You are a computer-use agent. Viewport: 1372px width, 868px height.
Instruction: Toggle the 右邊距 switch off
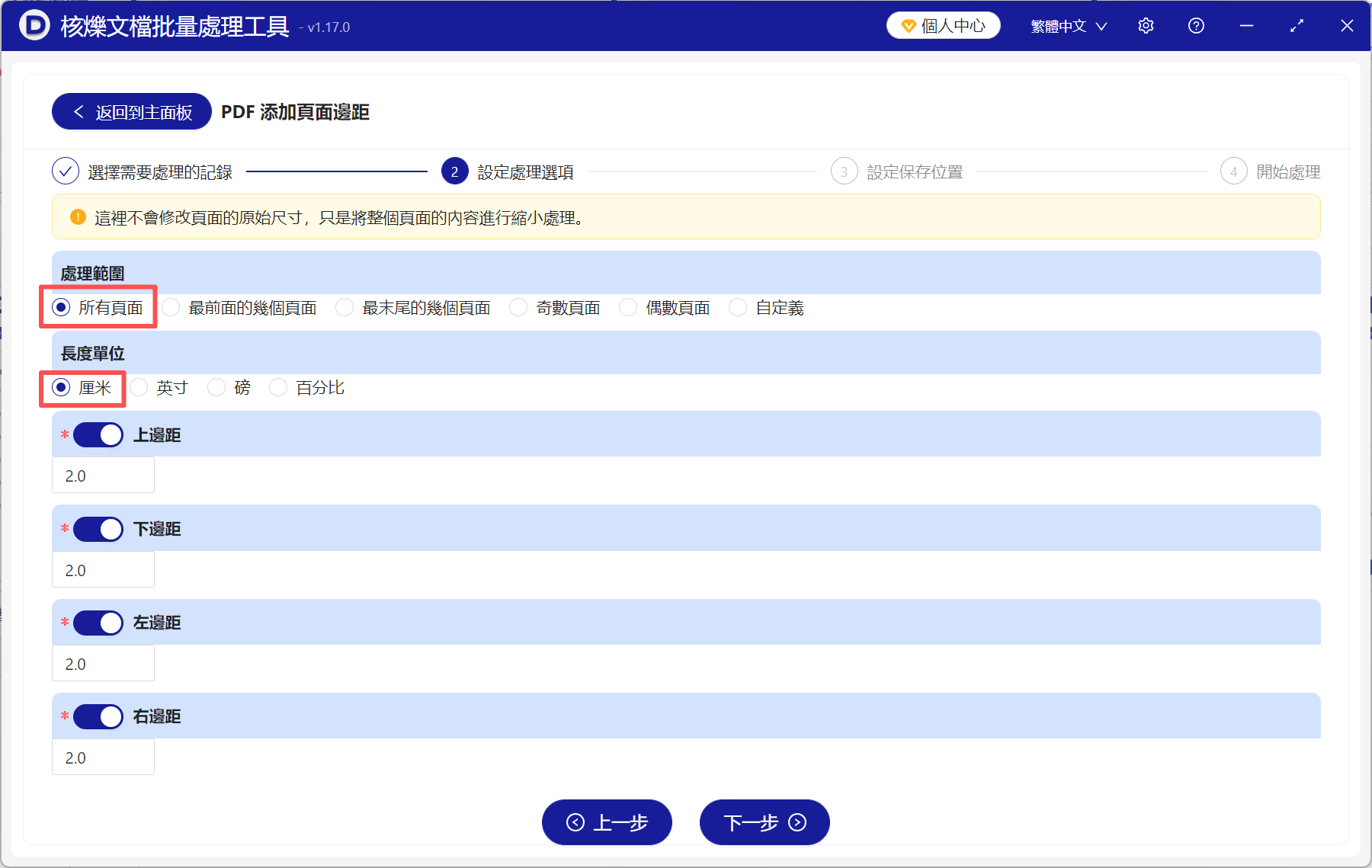click(x=98, y=716)
